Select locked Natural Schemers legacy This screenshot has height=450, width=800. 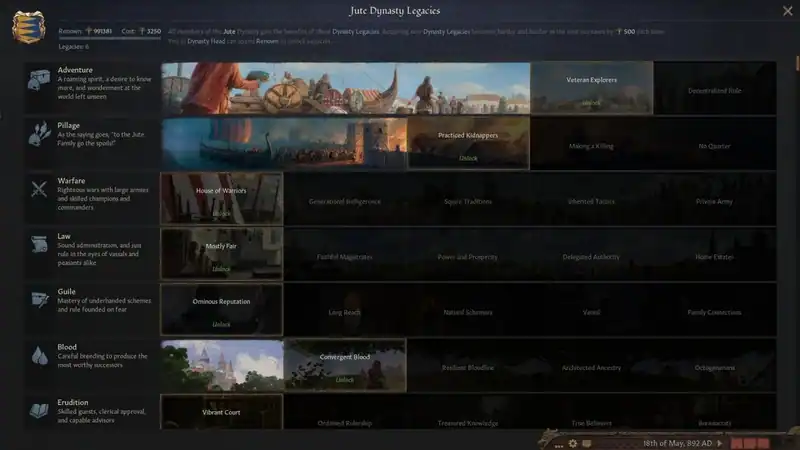coord(468,312)
